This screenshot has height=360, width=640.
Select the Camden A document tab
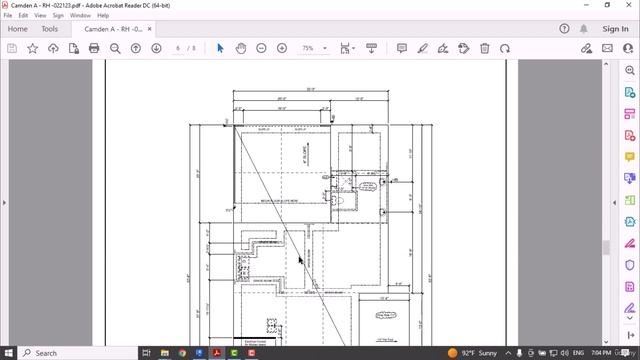pos(113,29)
